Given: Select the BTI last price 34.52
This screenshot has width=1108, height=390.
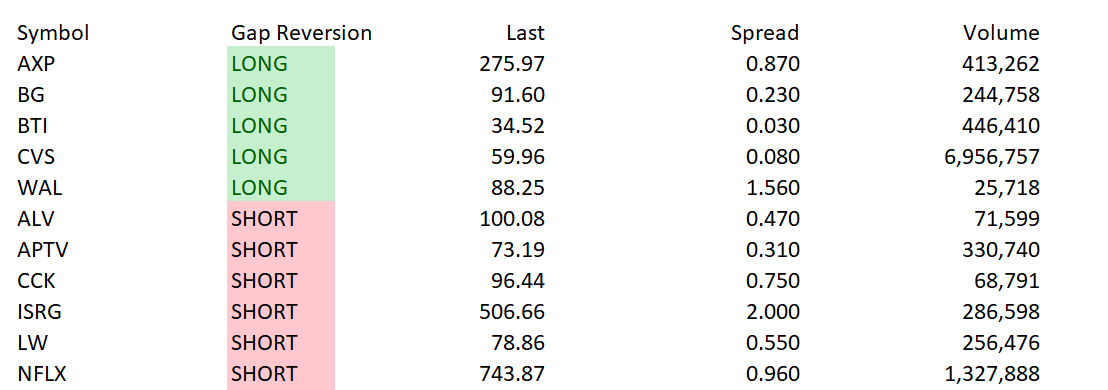Looking at the screenshot, I should click(x=518, y=126).
